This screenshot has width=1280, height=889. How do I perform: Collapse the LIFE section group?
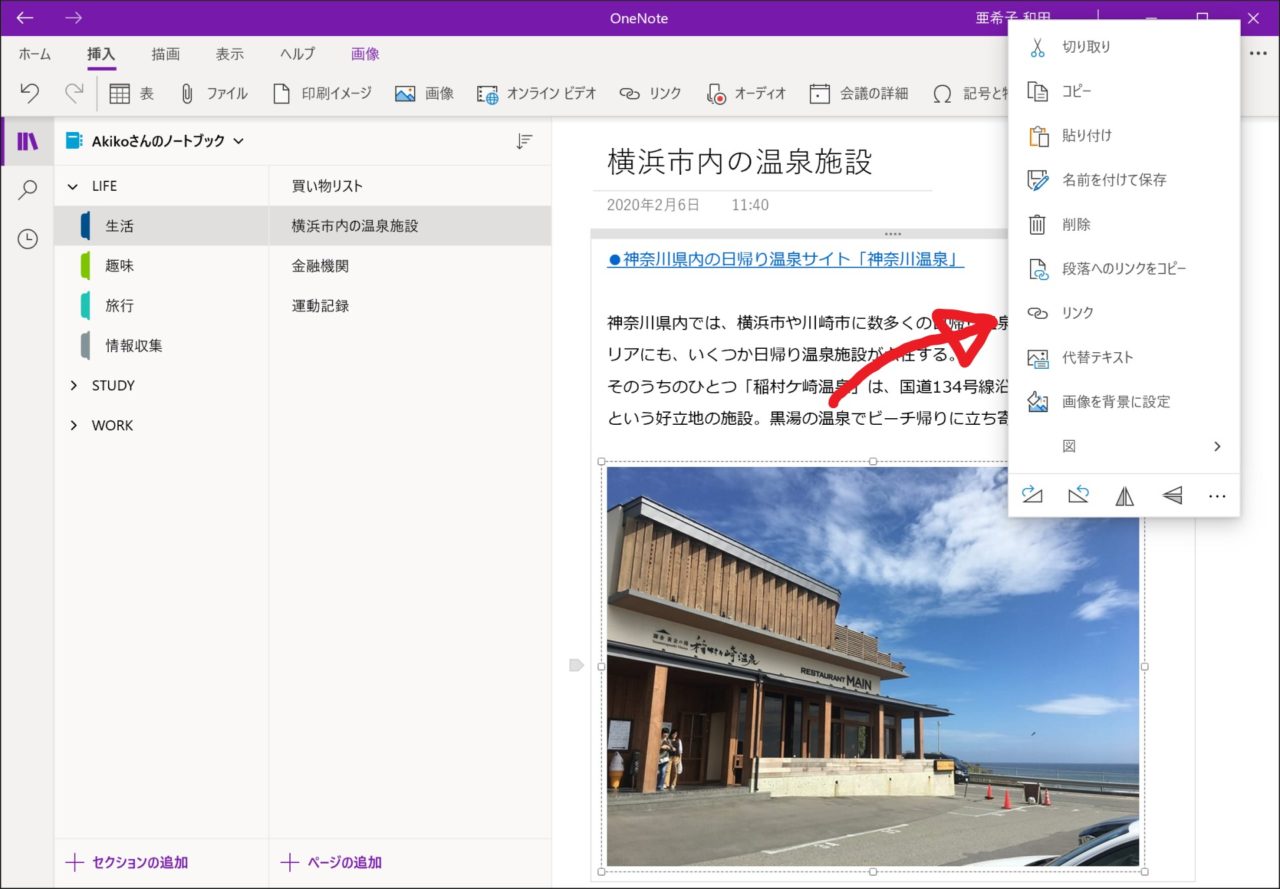coord(73,186)
